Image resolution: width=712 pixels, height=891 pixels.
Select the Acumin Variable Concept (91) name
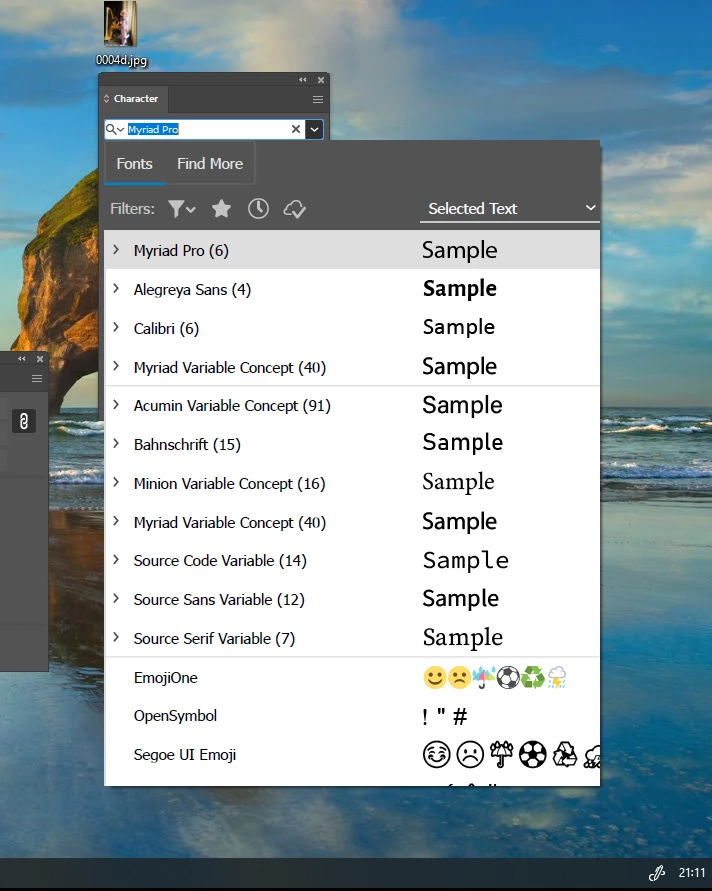232,406
